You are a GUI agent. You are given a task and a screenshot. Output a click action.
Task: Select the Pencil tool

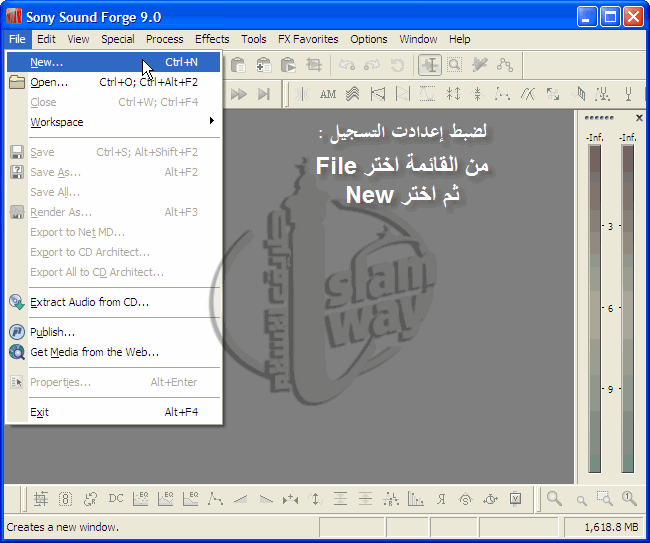[x=480, y=65]
